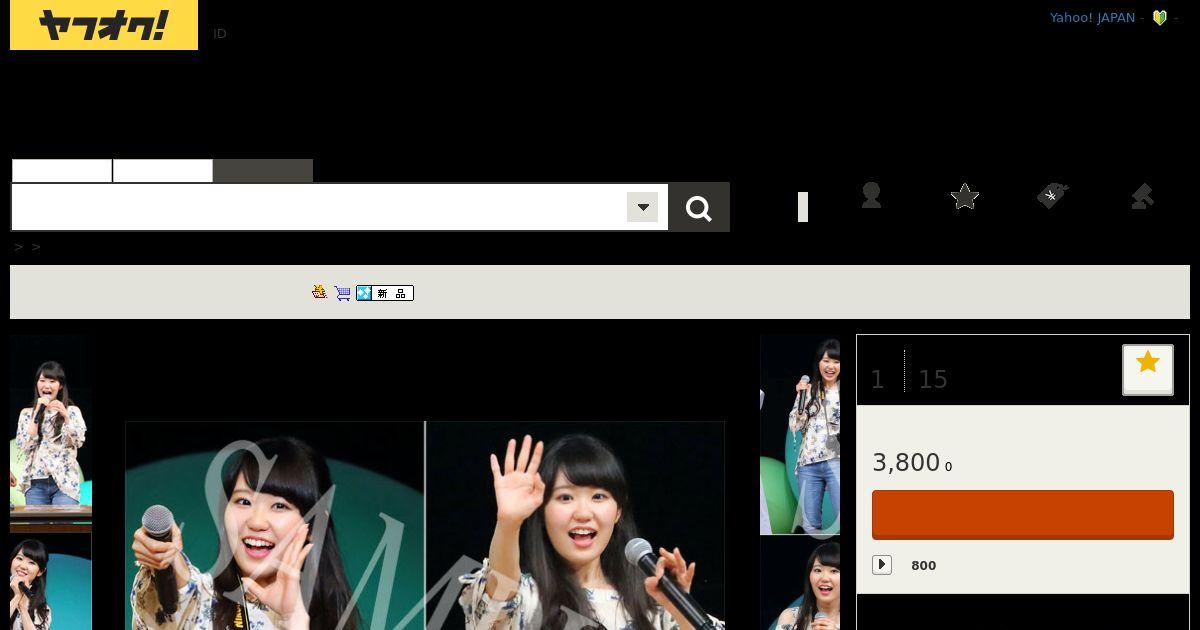Screen dimensions: 1200x630
Task: Click the yellow store icon before the cart
Action: click(320, 292)
